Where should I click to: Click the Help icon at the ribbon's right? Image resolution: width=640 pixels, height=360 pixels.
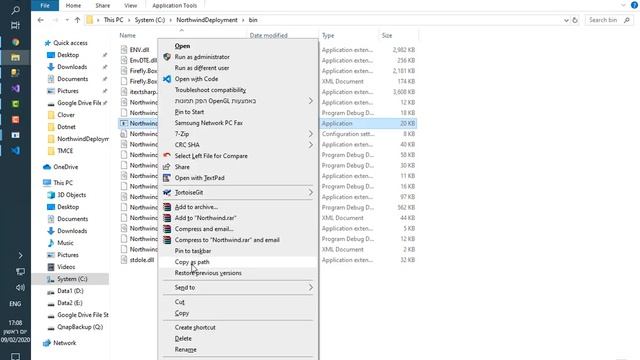coord(634,5)
